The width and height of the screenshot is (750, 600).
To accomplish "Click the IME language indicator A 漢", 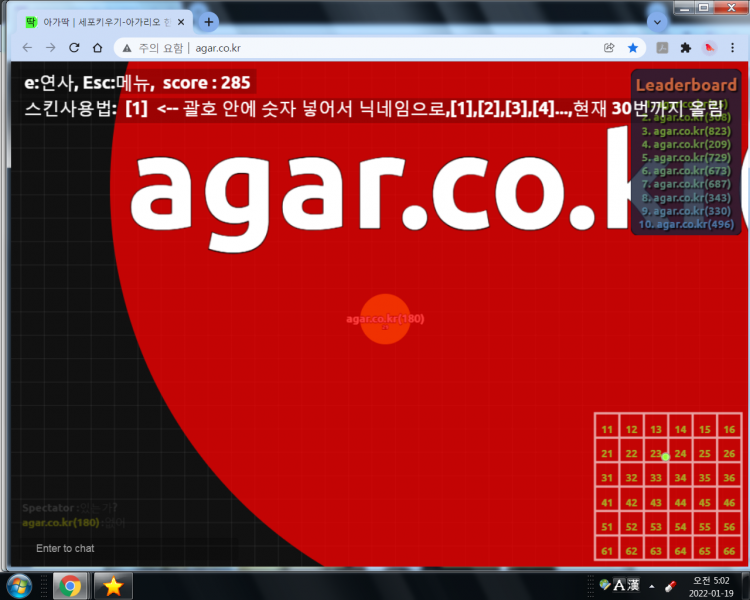I will 626,585.
